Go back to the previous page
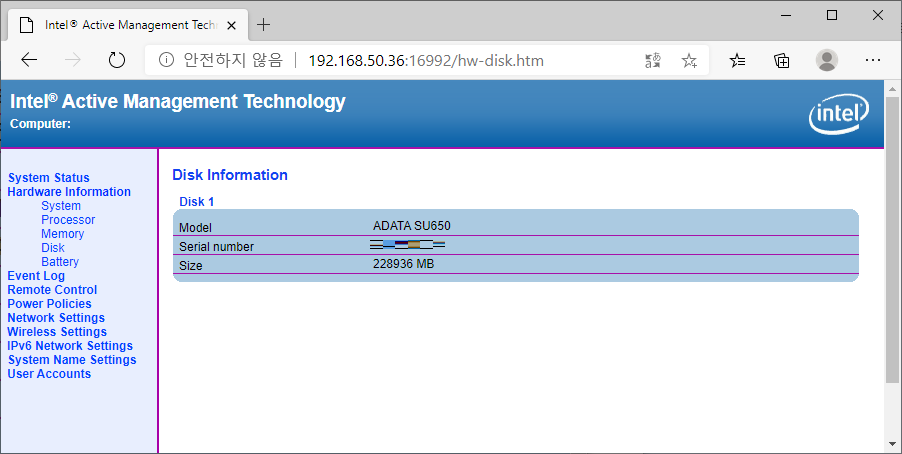This screenshot has height=454, width=902. (29, 60)
